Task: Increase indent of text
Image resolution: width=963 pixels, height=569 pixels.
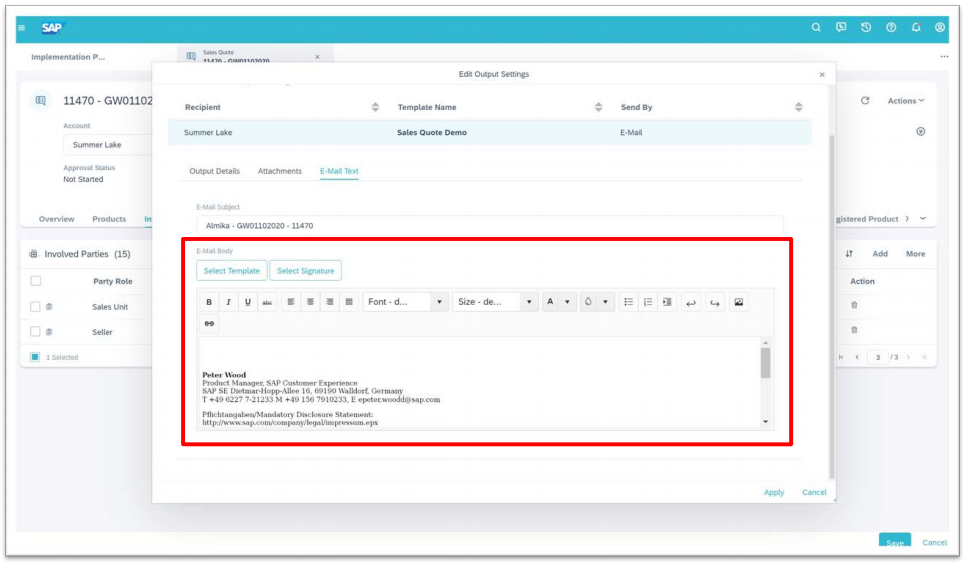Action: (x=667, y=302)
